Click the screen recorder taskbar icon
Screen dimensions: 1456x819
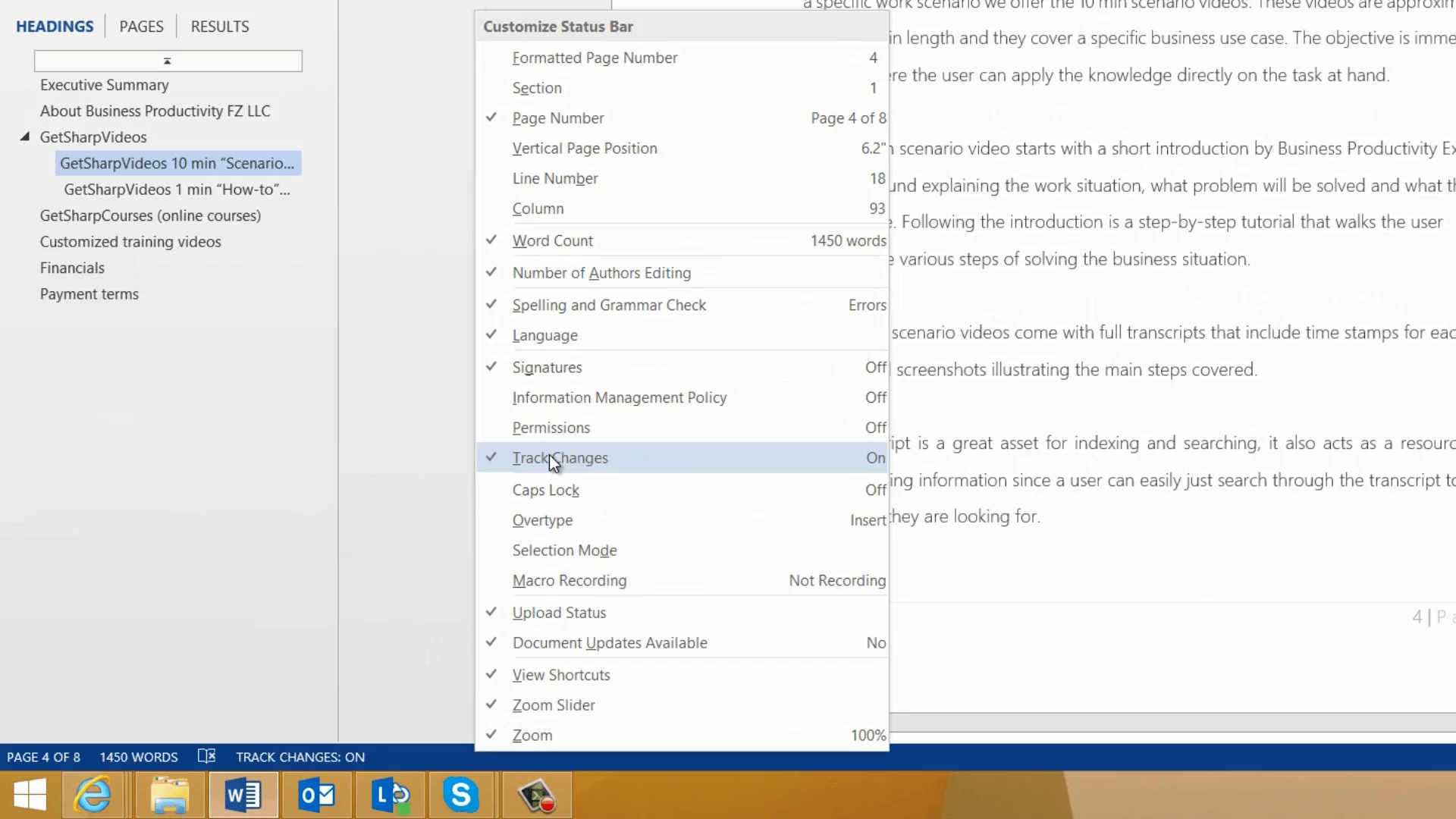[x=537, y=795]
